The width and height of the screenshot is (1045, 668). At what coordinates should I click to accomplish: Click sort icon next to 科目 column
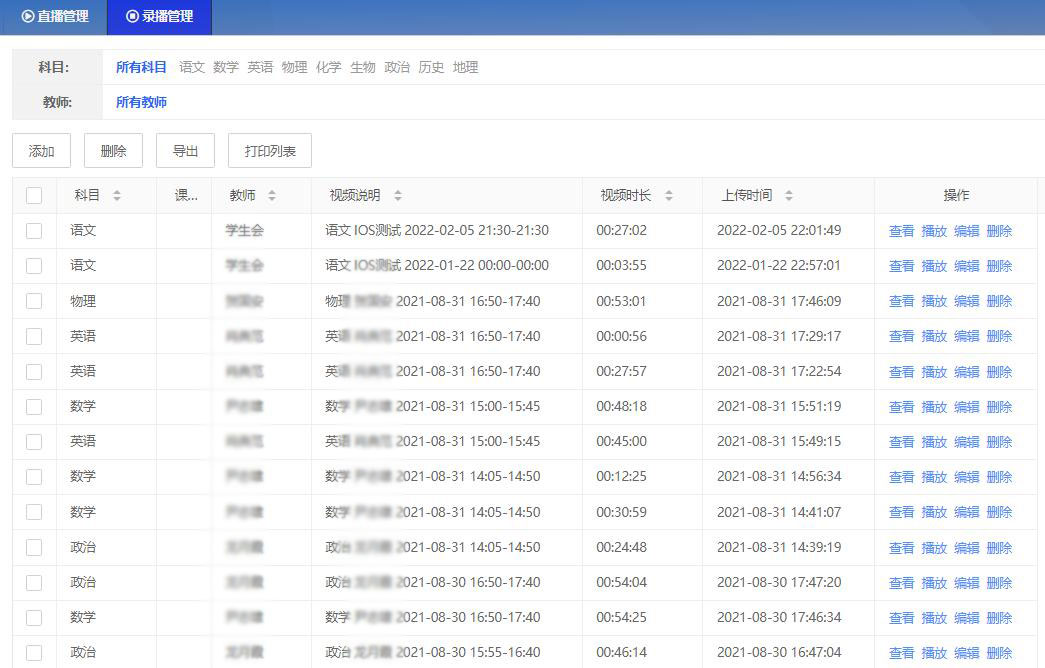tap(117, 196)
